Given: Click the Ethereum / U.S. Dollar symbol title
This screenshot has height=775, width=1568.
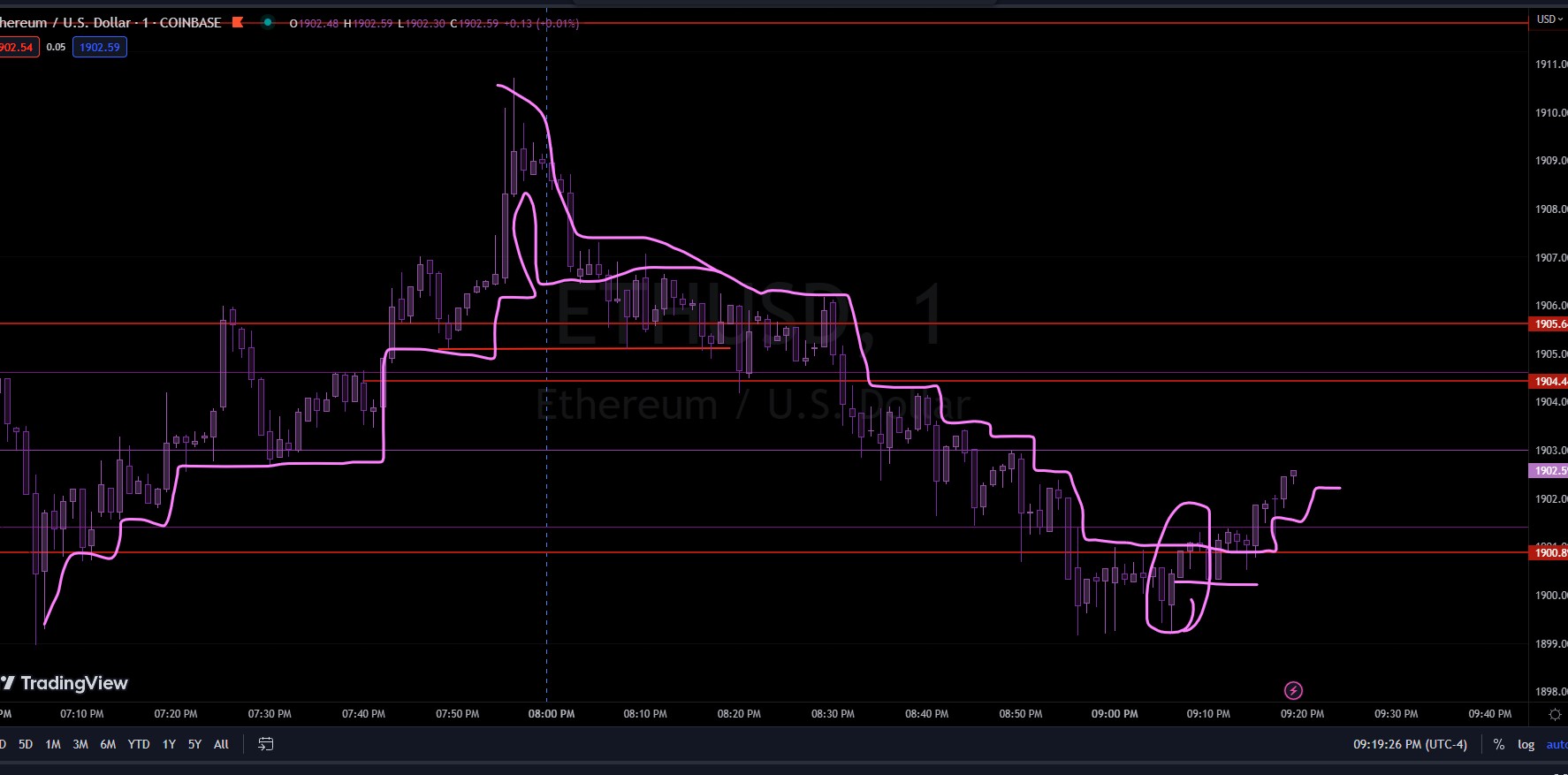Looking at the screenshot, I should (110, 22).
